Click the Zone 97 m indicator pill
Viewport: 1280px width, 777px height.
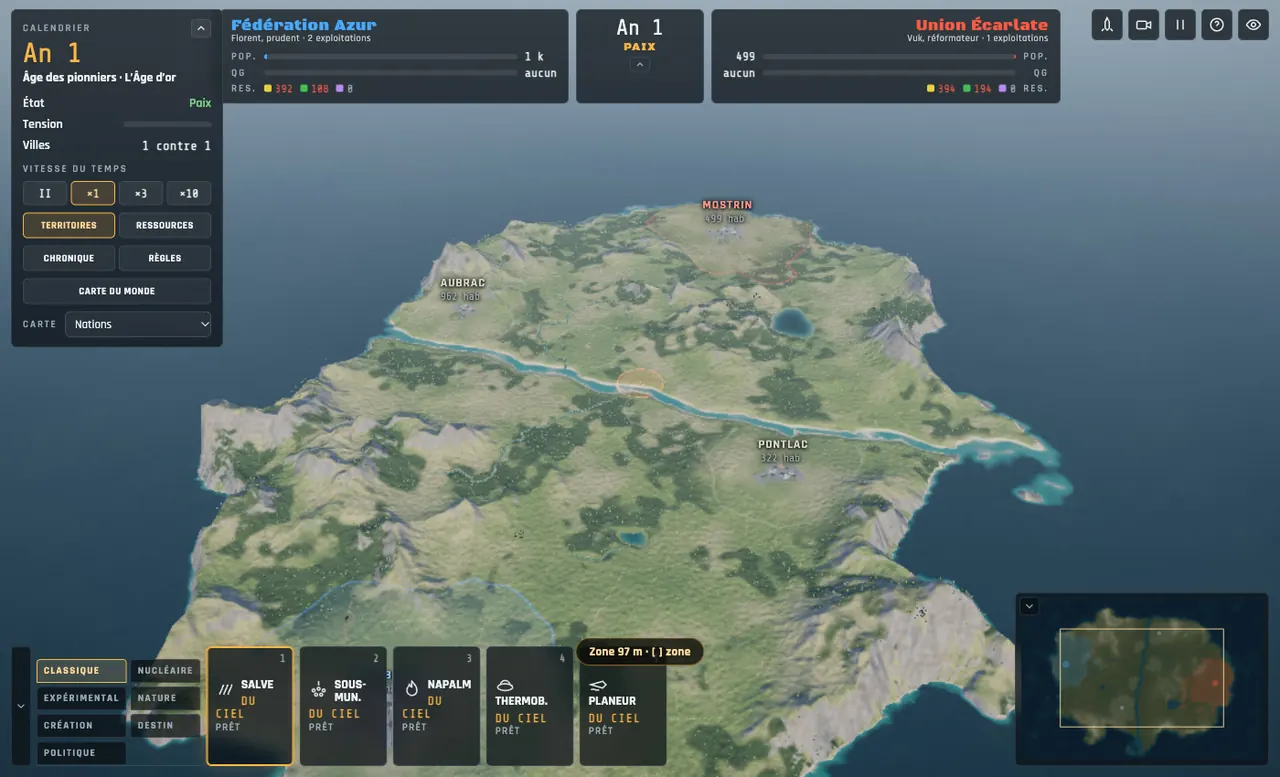pyautogui.click(x=640, y=652)
